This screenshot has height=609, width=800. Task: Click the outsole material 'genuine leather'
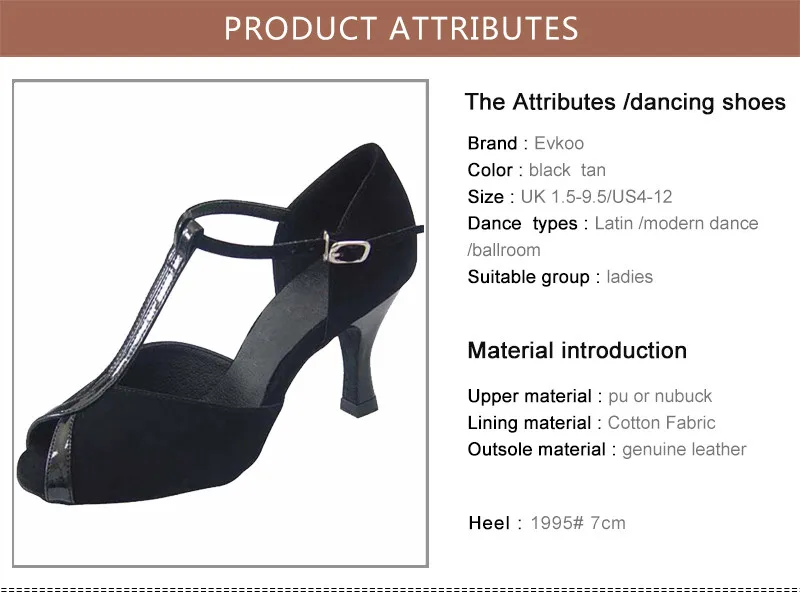coord(684,449)
